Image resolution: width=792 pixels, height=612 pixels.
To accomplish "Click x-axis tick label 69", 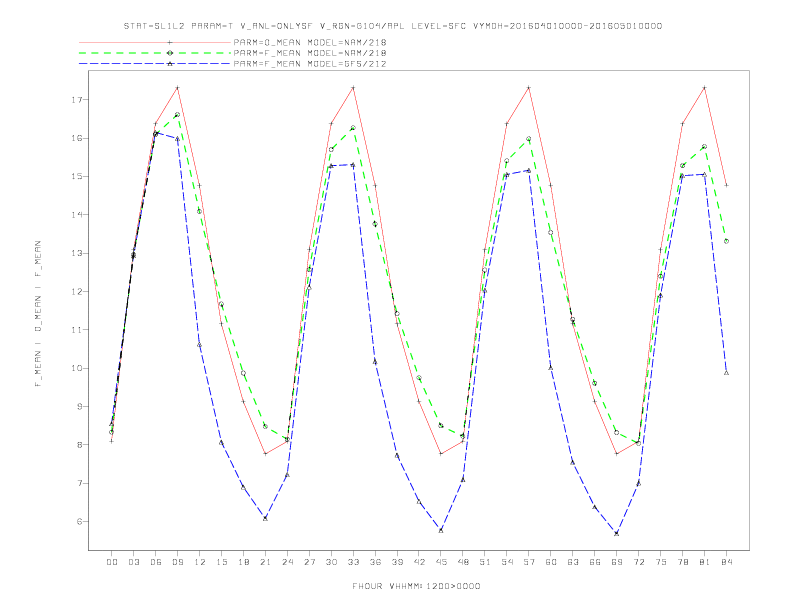I will 617,562.
